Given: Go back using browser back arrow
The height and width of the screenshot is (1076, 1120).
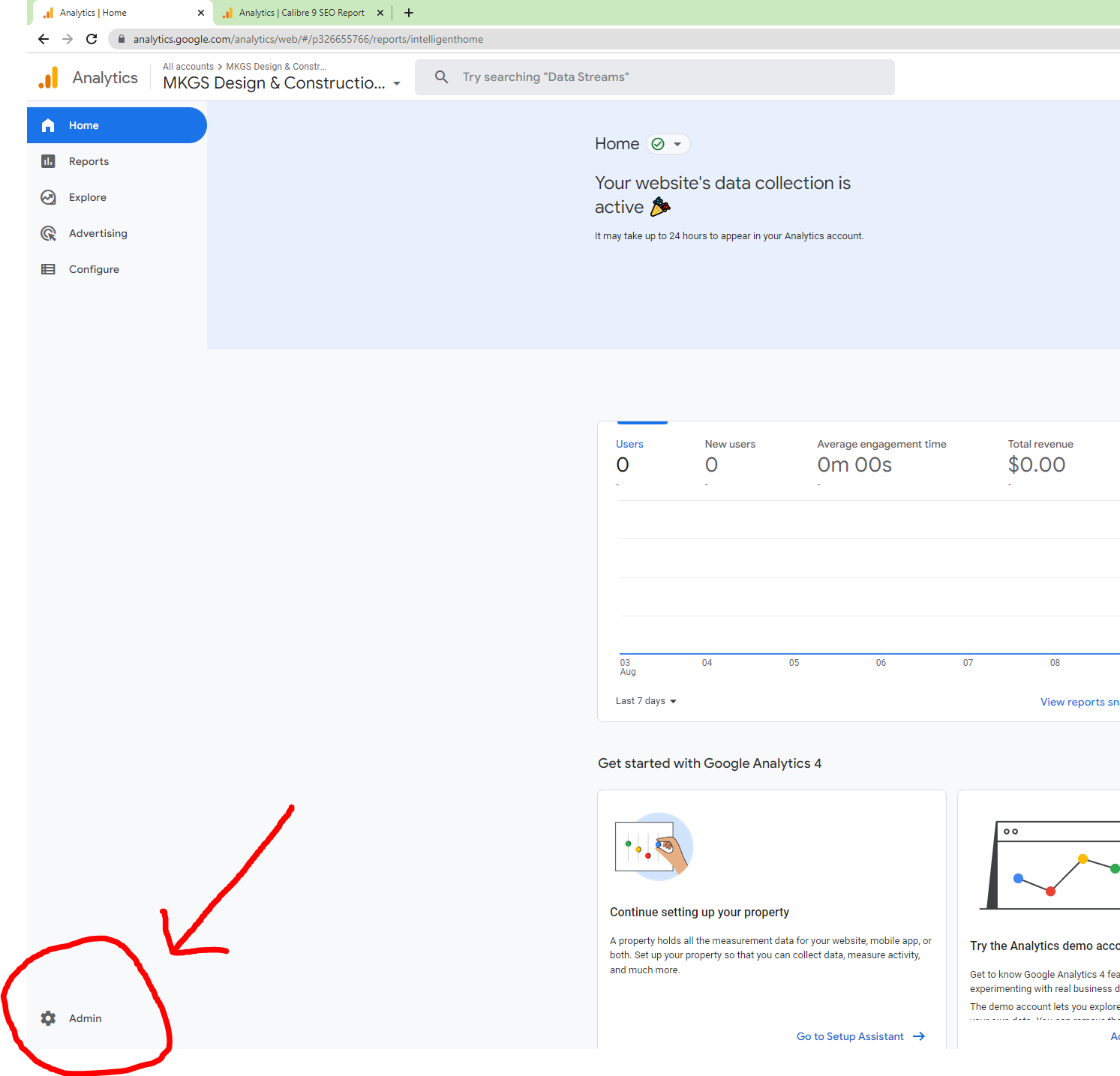Looking at the screenshot, I should 44,39.
